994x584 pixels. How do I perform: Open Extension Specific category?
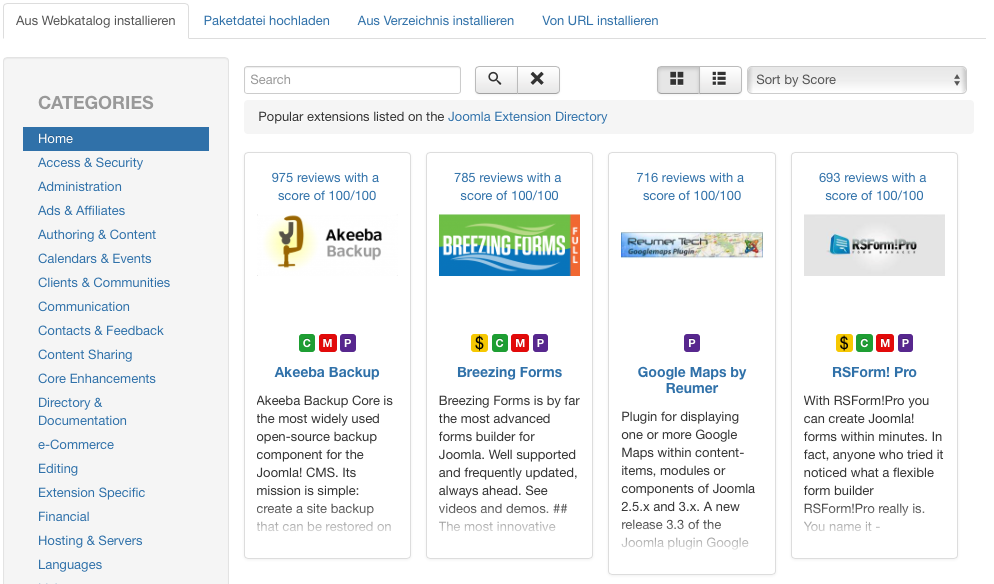click(x=91, y=493)
